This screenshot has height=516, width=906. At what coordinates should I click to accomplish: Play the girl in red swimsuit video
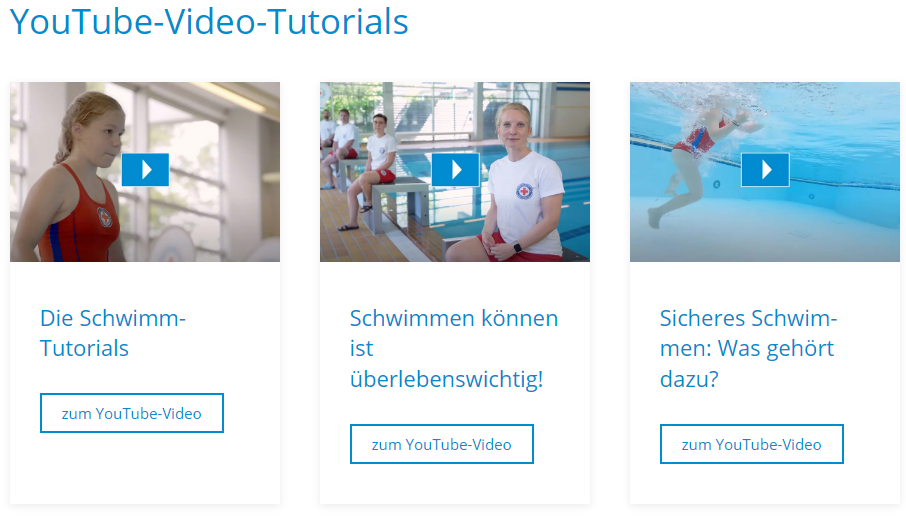point(145,169)
